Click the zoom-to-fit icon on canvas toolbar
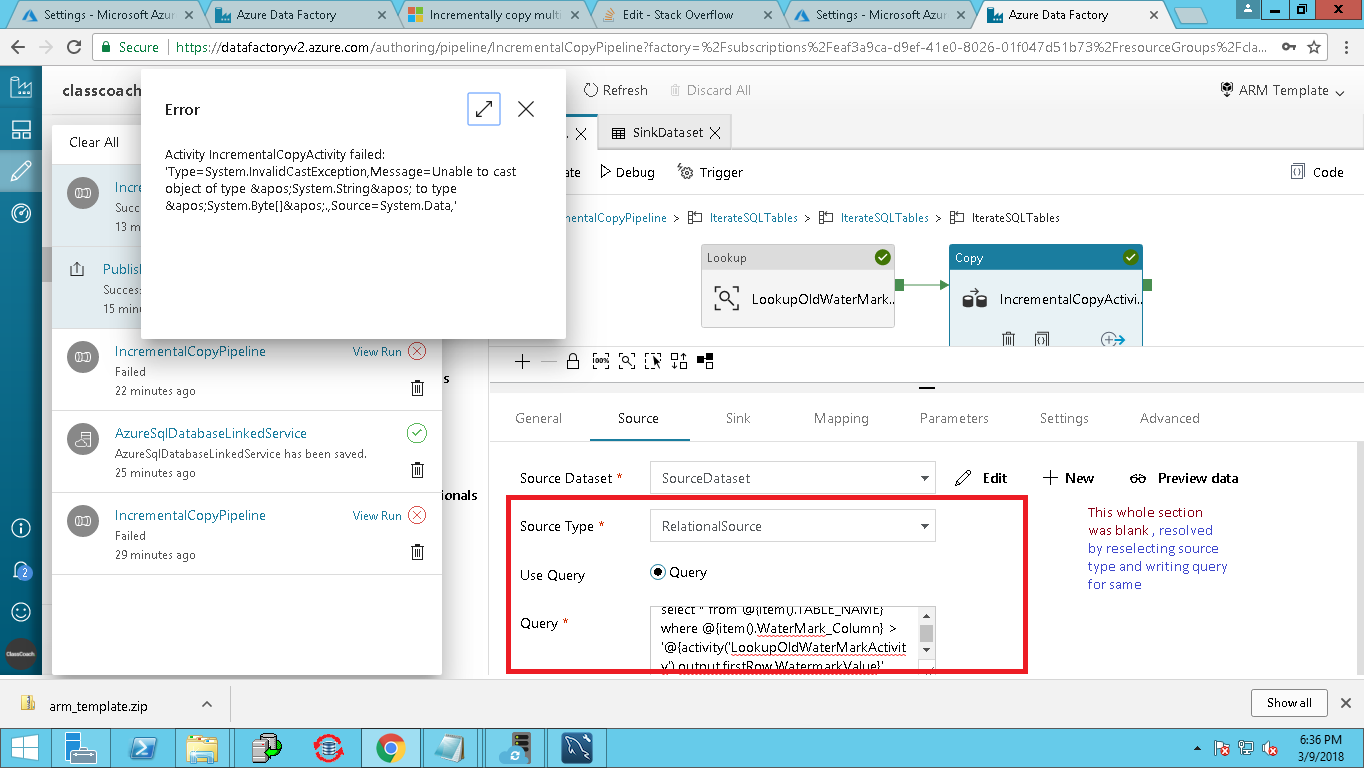Viewport: 1364px width, 768px height. [627, 361]
